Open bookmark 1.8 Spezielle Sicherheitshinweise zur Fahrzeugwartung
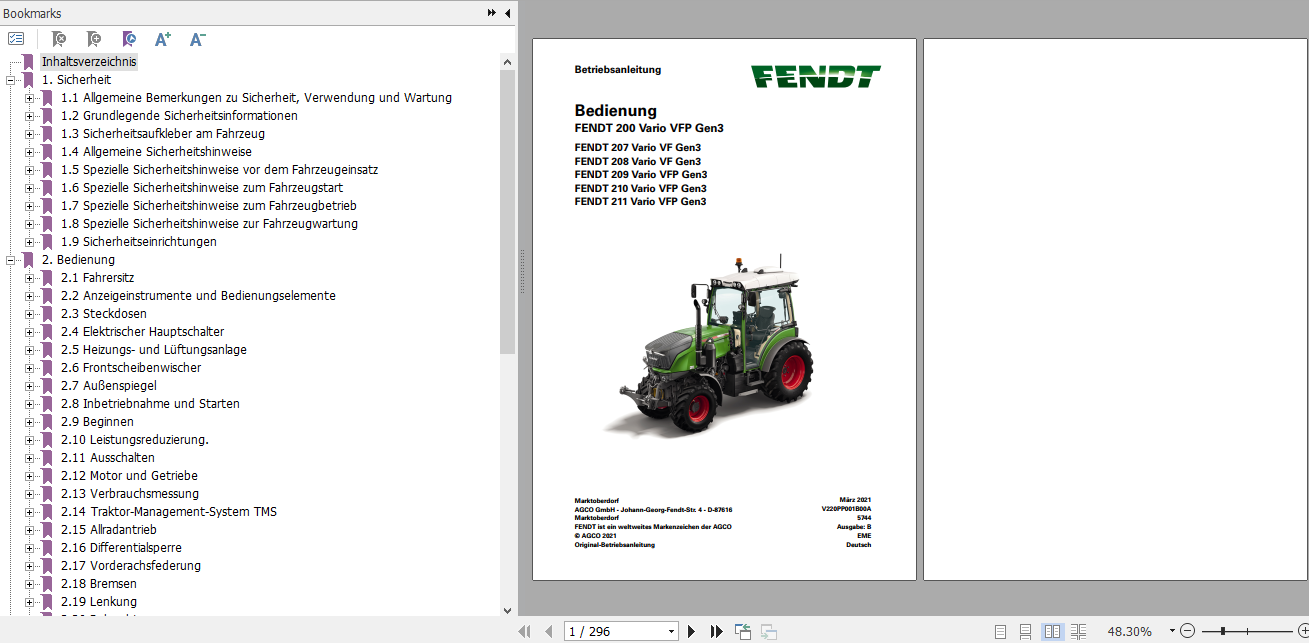Image resolution: width=1309 pixels, height=643 pixels. 209,224
